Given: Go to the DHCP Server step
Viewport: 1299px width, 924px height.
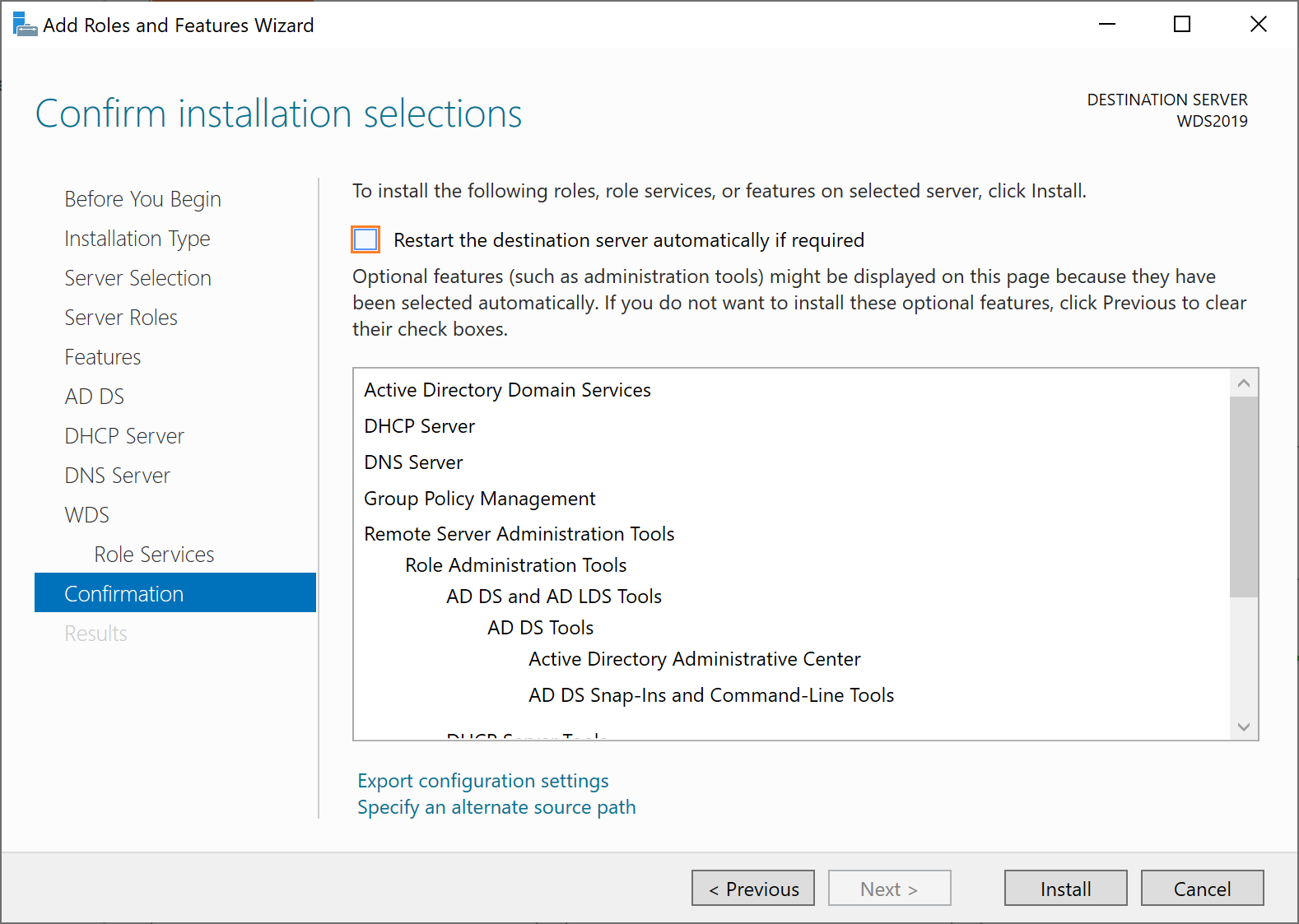Looking at the screenshot, I should 124,436.
